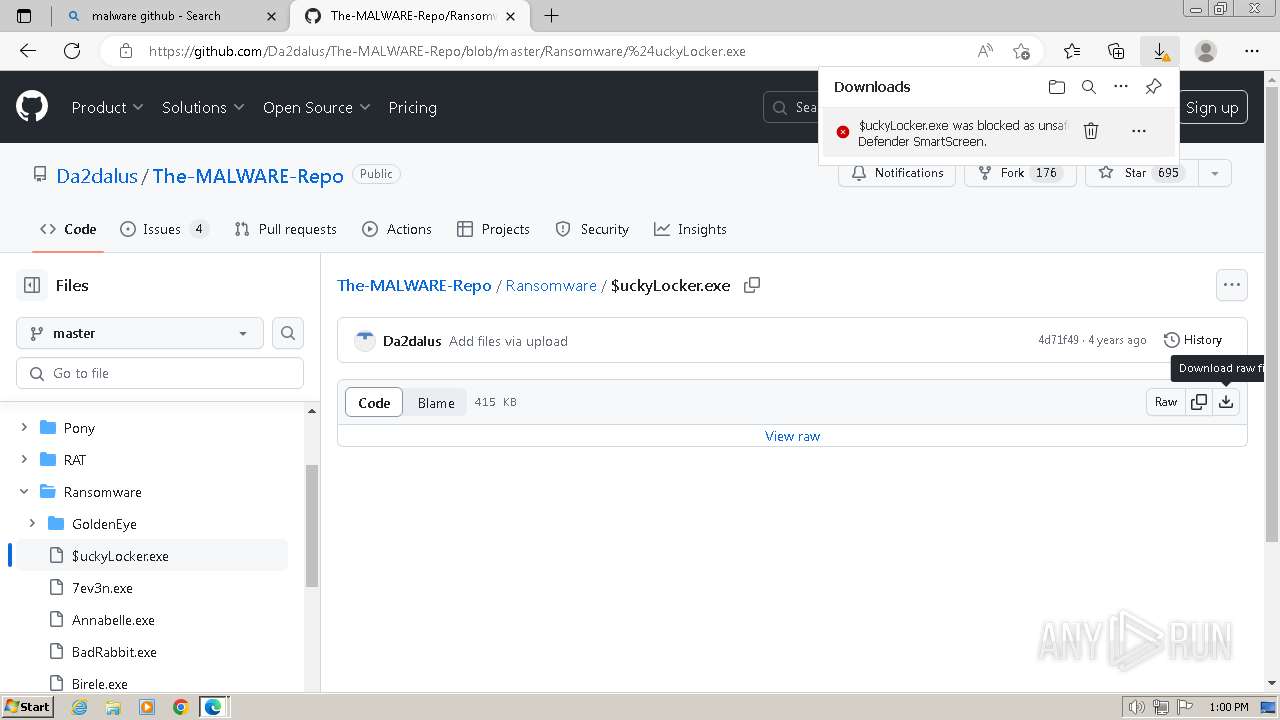
Task: Click the Read aloud icon in address bar
Action: 985,51
